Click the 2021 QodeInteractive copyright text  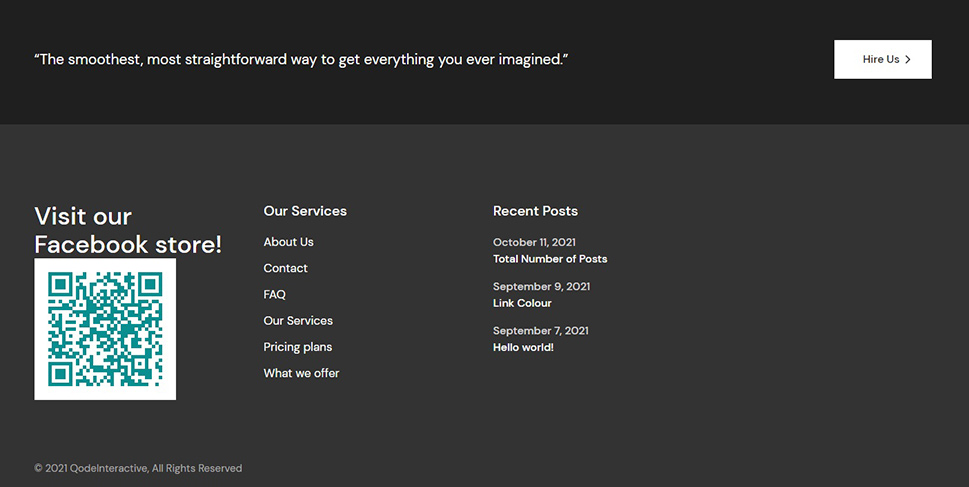(138, 468)
